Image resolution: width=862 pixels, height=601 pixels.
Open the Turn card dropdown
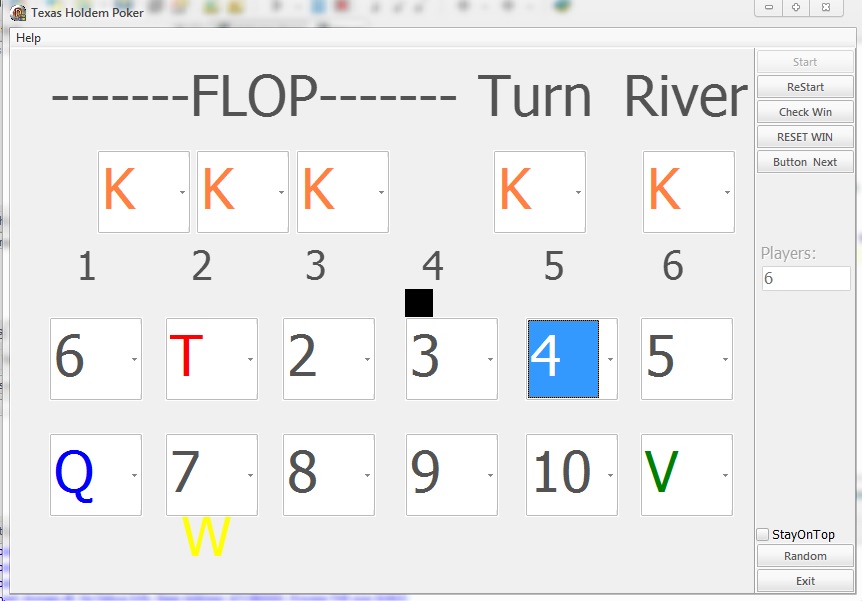578,193
